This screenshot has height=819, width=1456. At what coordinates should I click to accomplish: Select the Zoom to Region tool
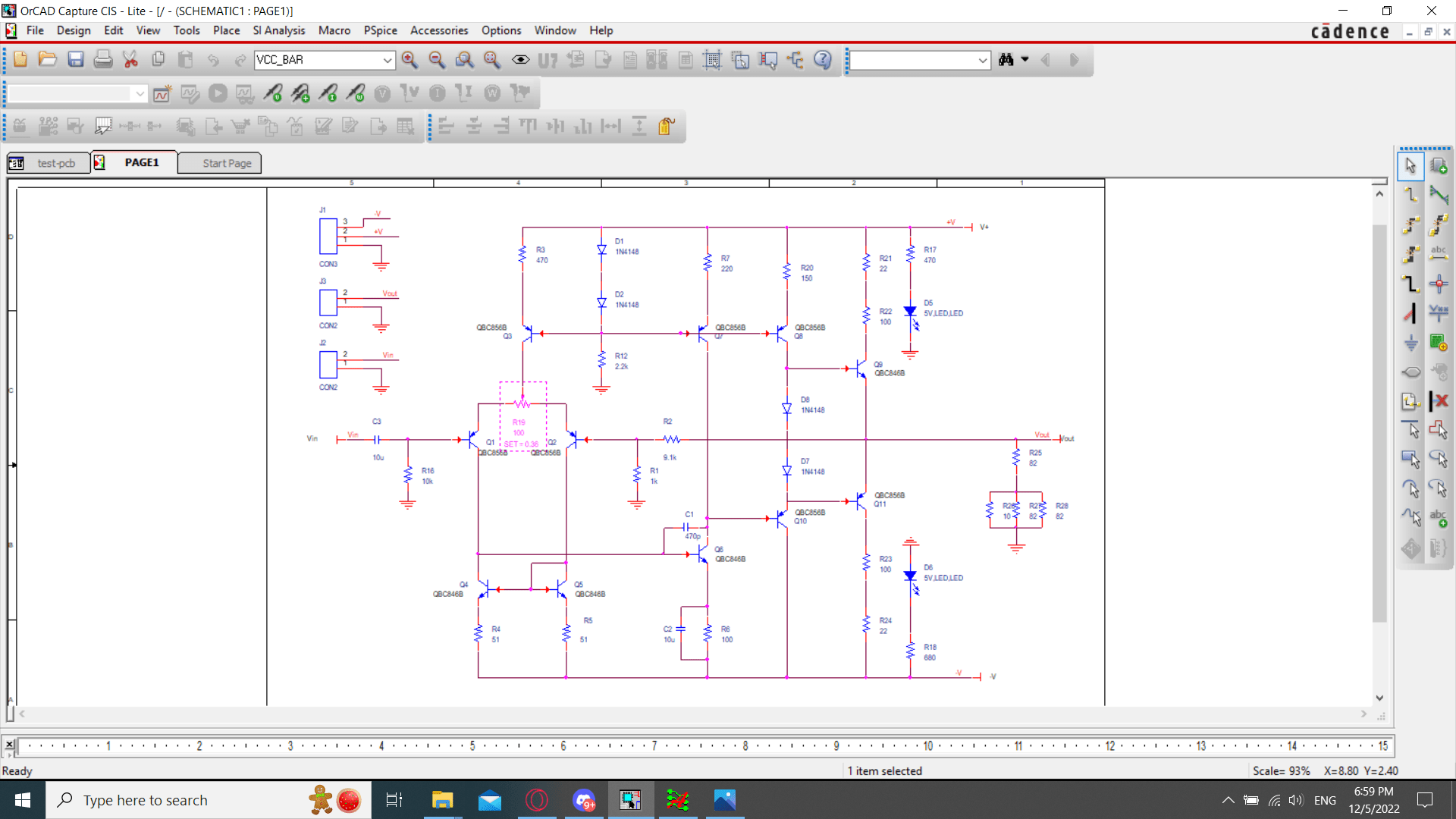(465, 60)
